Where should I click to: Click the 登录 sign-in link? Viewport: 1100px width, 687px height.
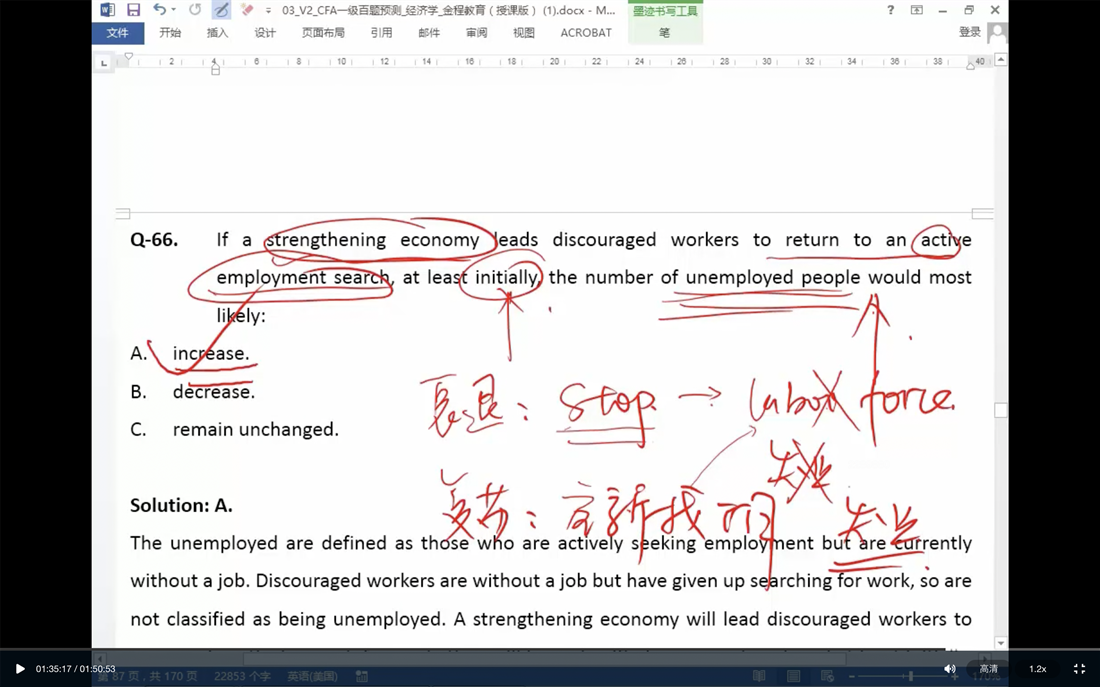click(970, 32)
